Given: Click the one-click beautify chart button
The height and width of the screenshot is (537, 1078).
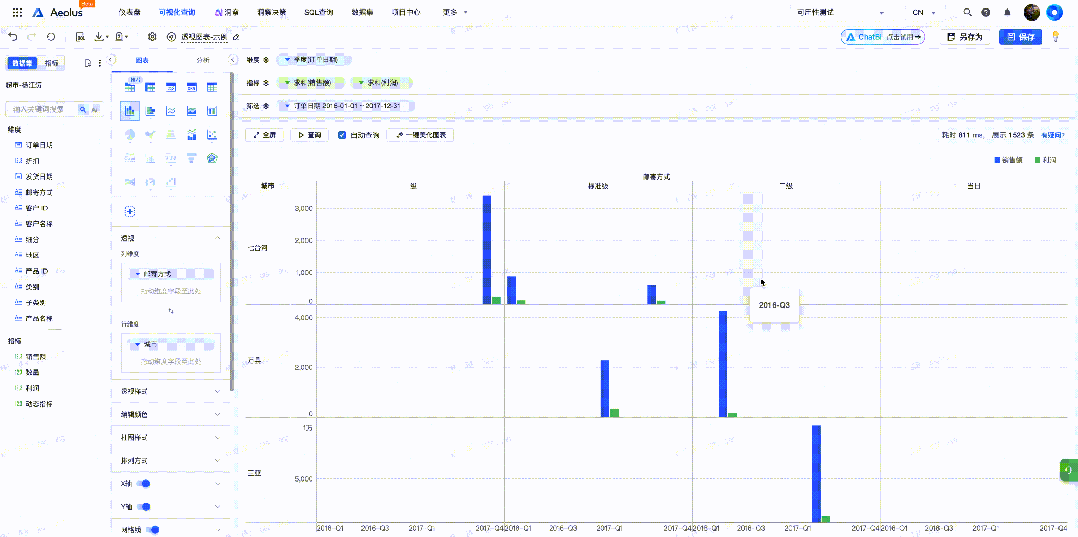Looking at the screenshot, I should coord(420,135).
